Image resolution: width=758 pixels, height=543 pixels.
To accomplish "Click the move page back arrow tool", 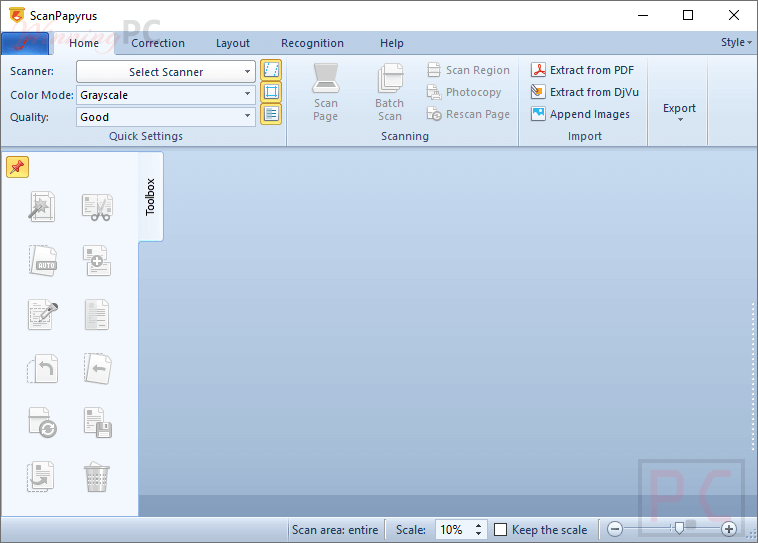I will coord(97,369).
